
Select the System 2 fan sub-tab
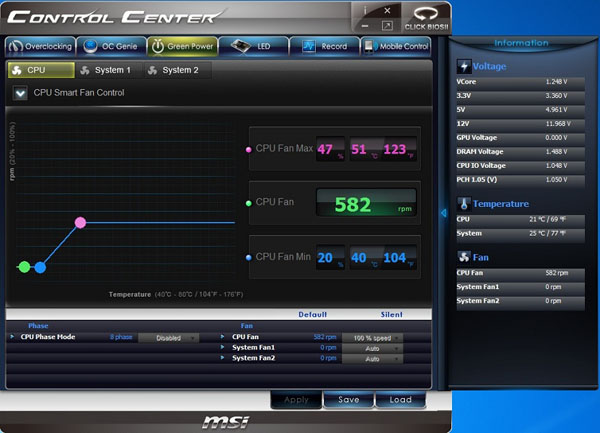(x=177, y=70)
